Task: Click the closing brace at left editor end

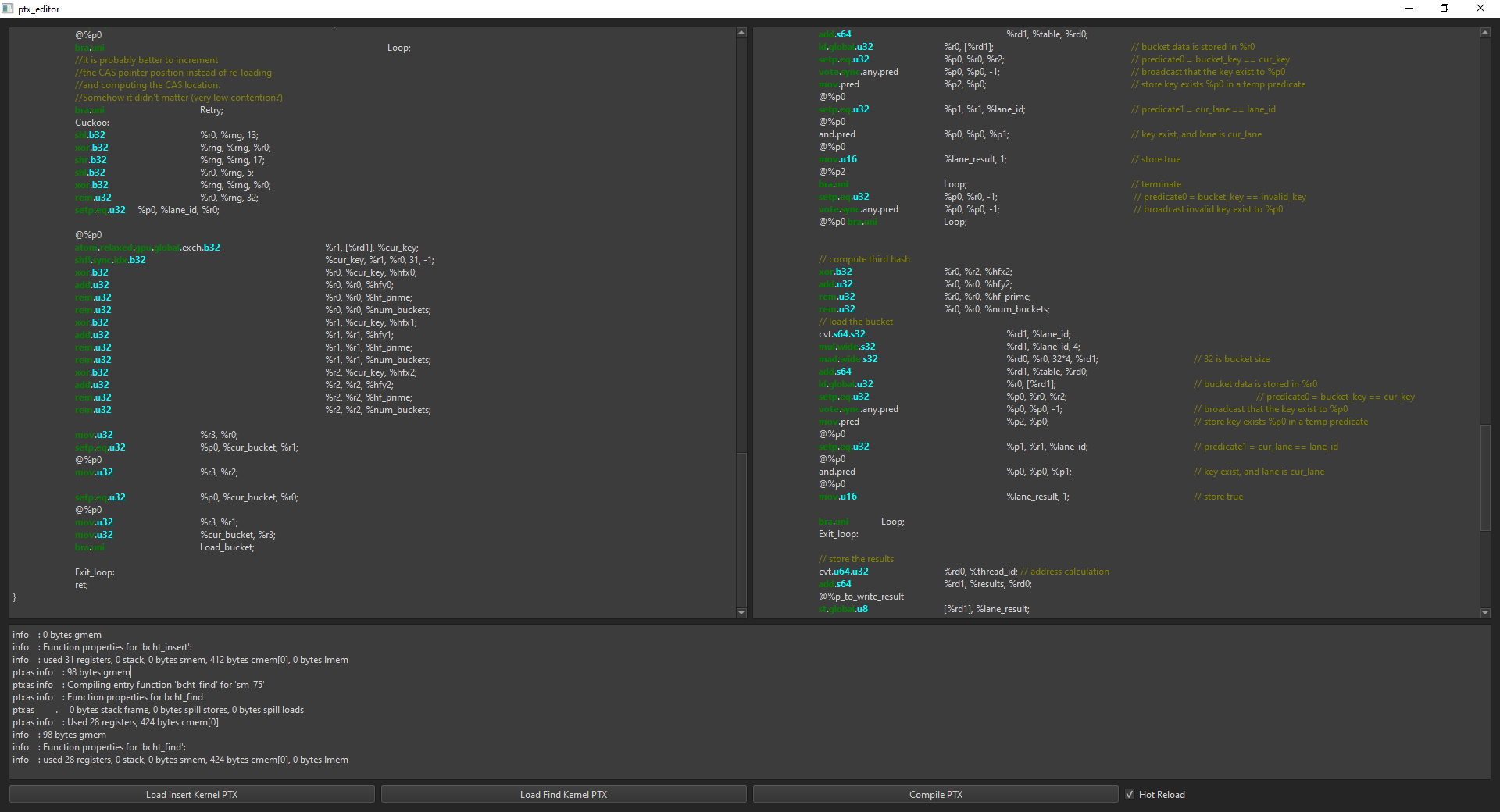Action: click(14, 597)
